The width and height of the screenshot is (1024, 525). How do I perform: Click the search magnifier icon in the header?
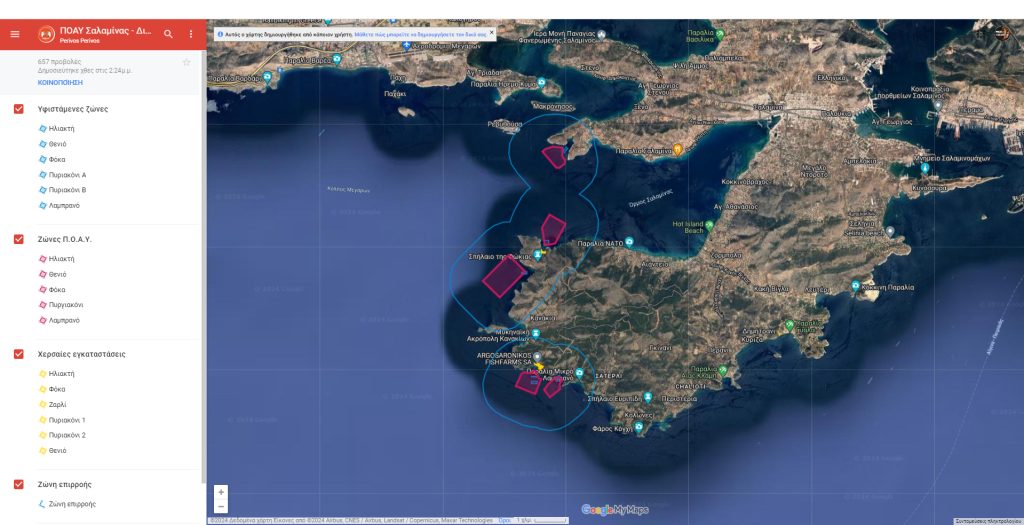click(x=168, y=34)
